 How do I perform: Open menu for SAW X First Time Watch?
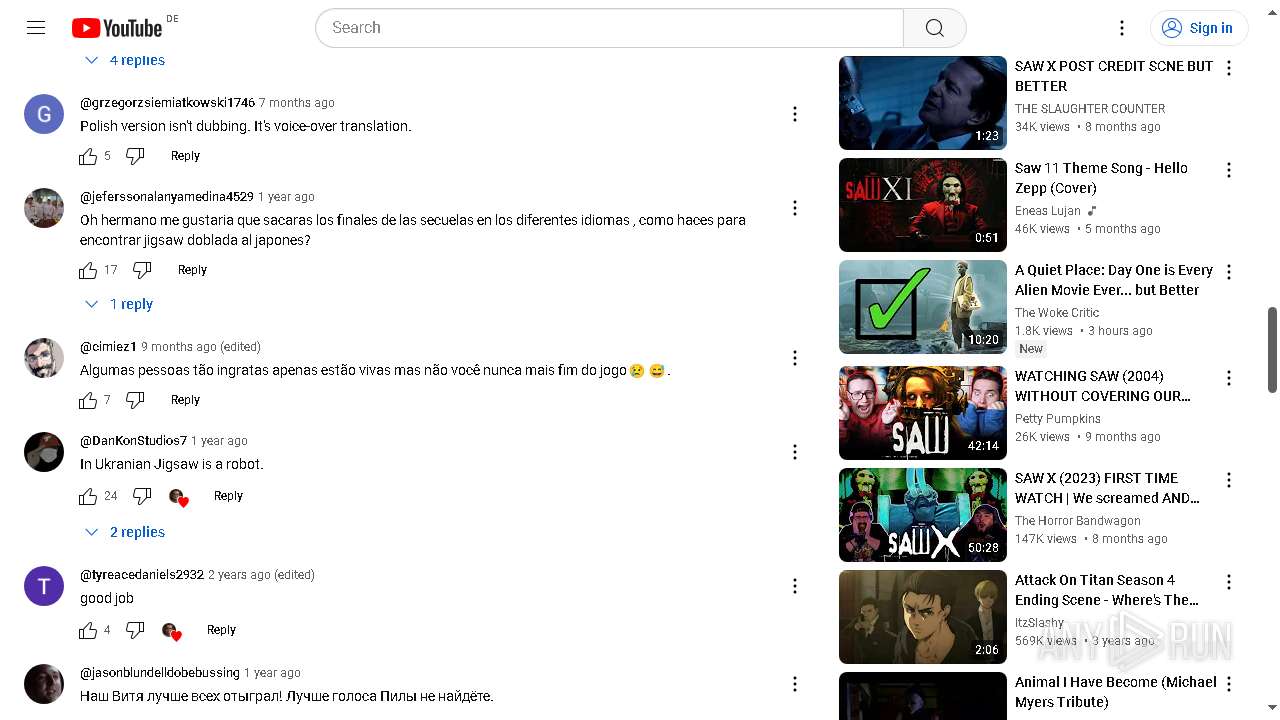tap(1229, 480)
